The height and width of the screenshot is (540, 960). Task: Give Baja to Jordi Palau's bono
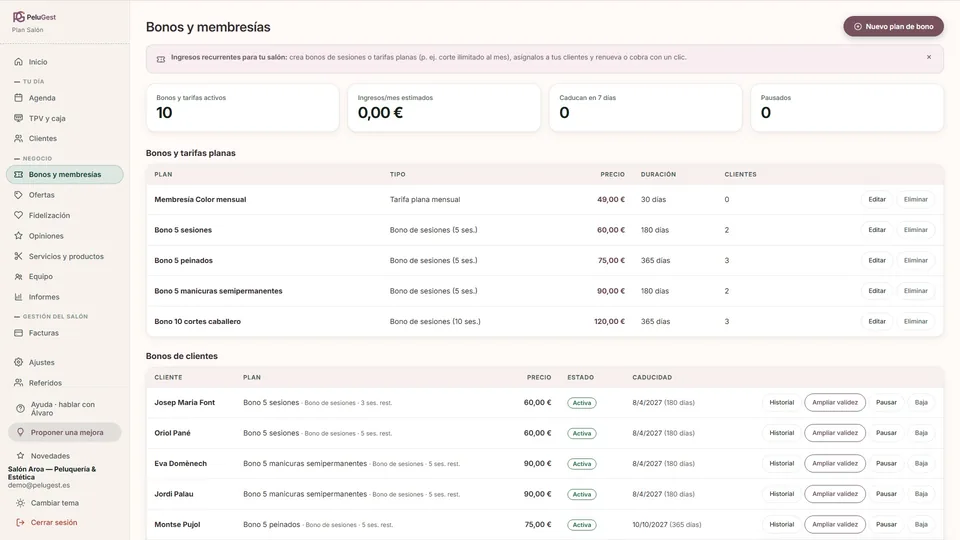[x=921, y=494]
